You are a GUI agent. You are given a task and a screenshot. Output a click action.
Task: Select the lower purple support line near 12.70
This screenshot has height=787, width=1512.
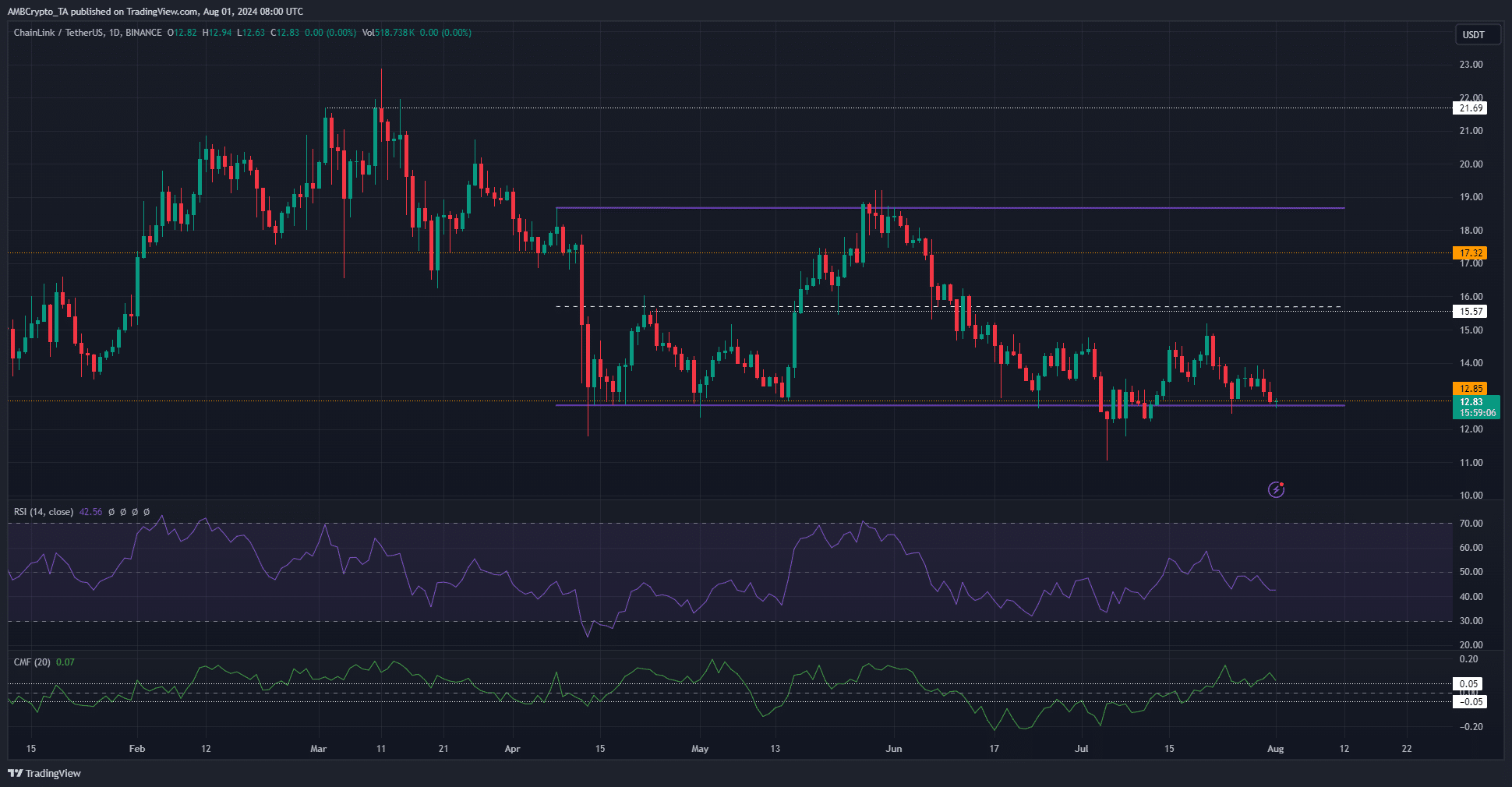pos(949,405)
